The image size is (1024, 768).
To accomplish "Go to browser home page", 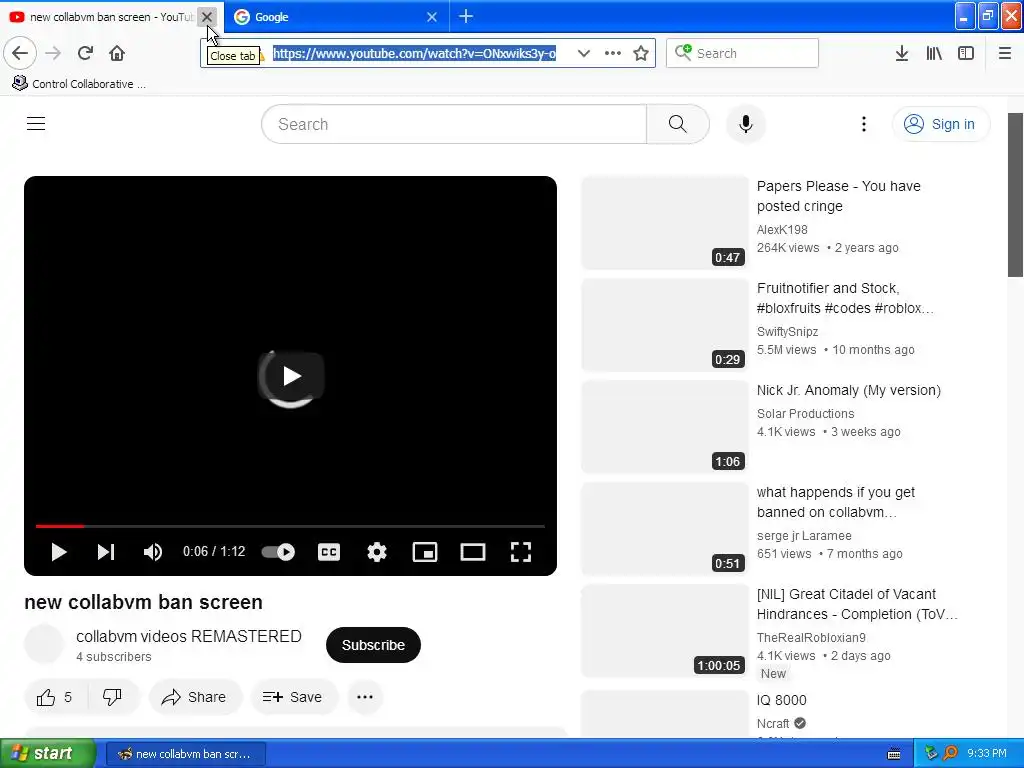I will 117,53.
